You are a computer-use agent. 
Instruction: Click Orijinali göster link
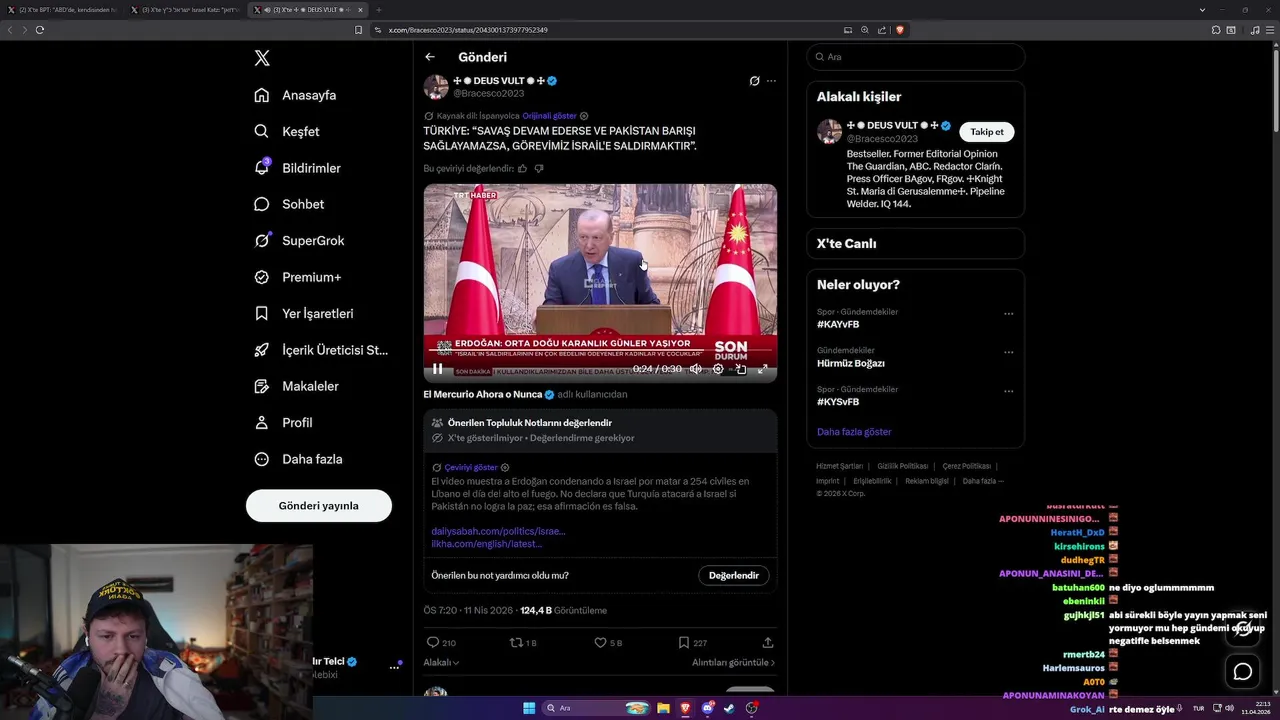pyautogui.click(x=549, y=116)
